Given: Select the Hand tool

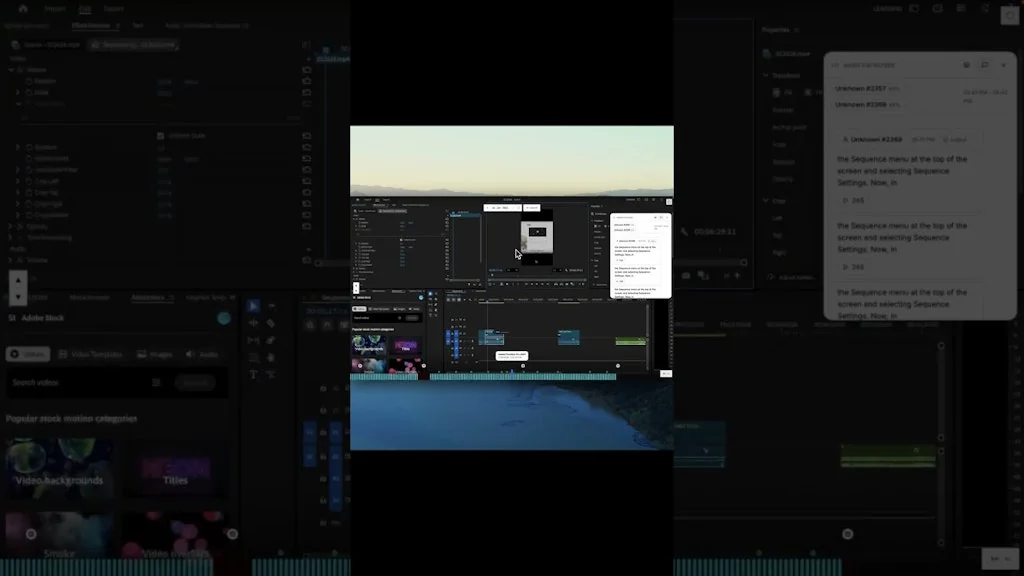Looking at the screenshot, I should (253, 357).
